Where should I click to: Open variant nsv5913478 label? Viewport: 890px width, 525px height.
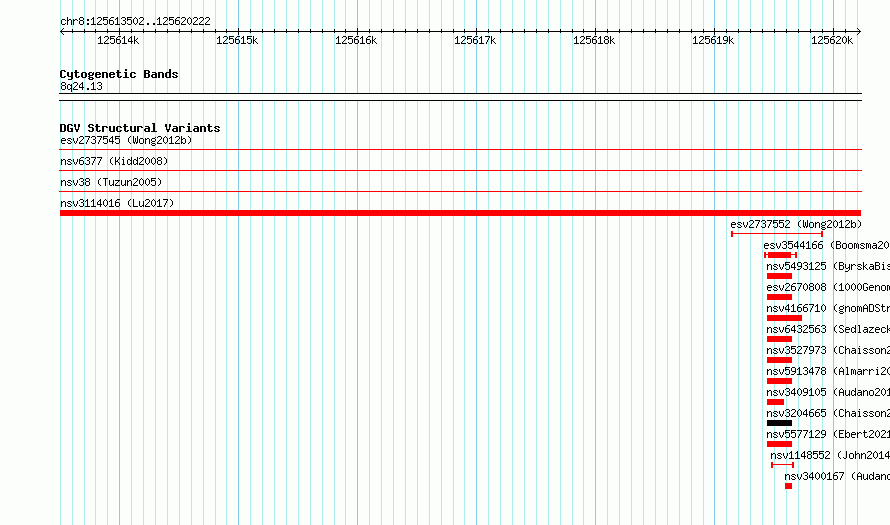click(828, 371)
